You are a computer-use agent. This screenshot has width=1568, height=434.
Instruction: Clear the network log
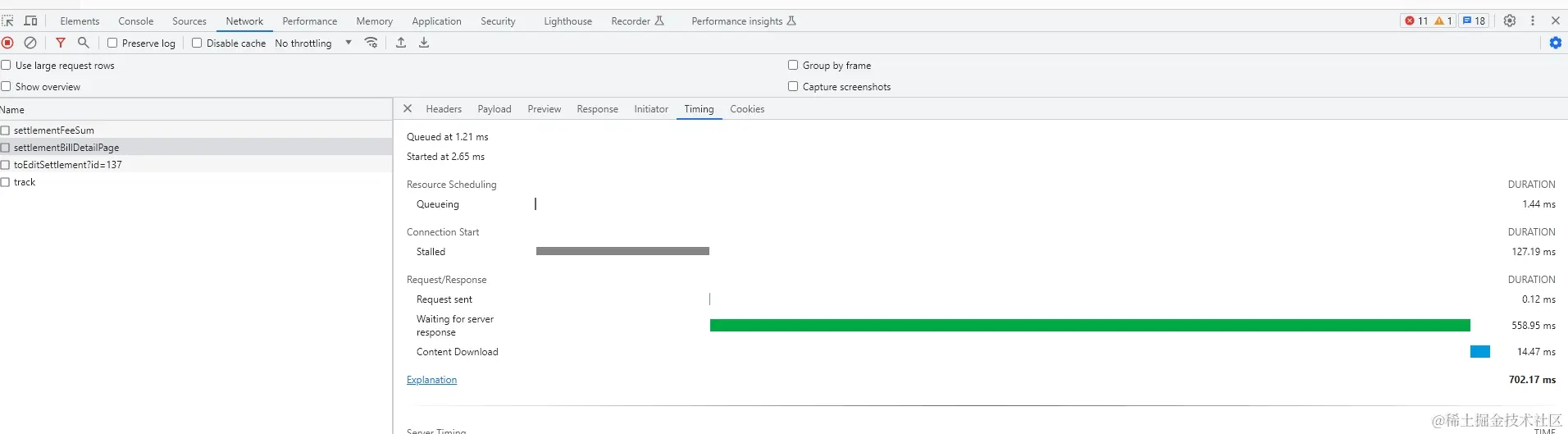30,43
